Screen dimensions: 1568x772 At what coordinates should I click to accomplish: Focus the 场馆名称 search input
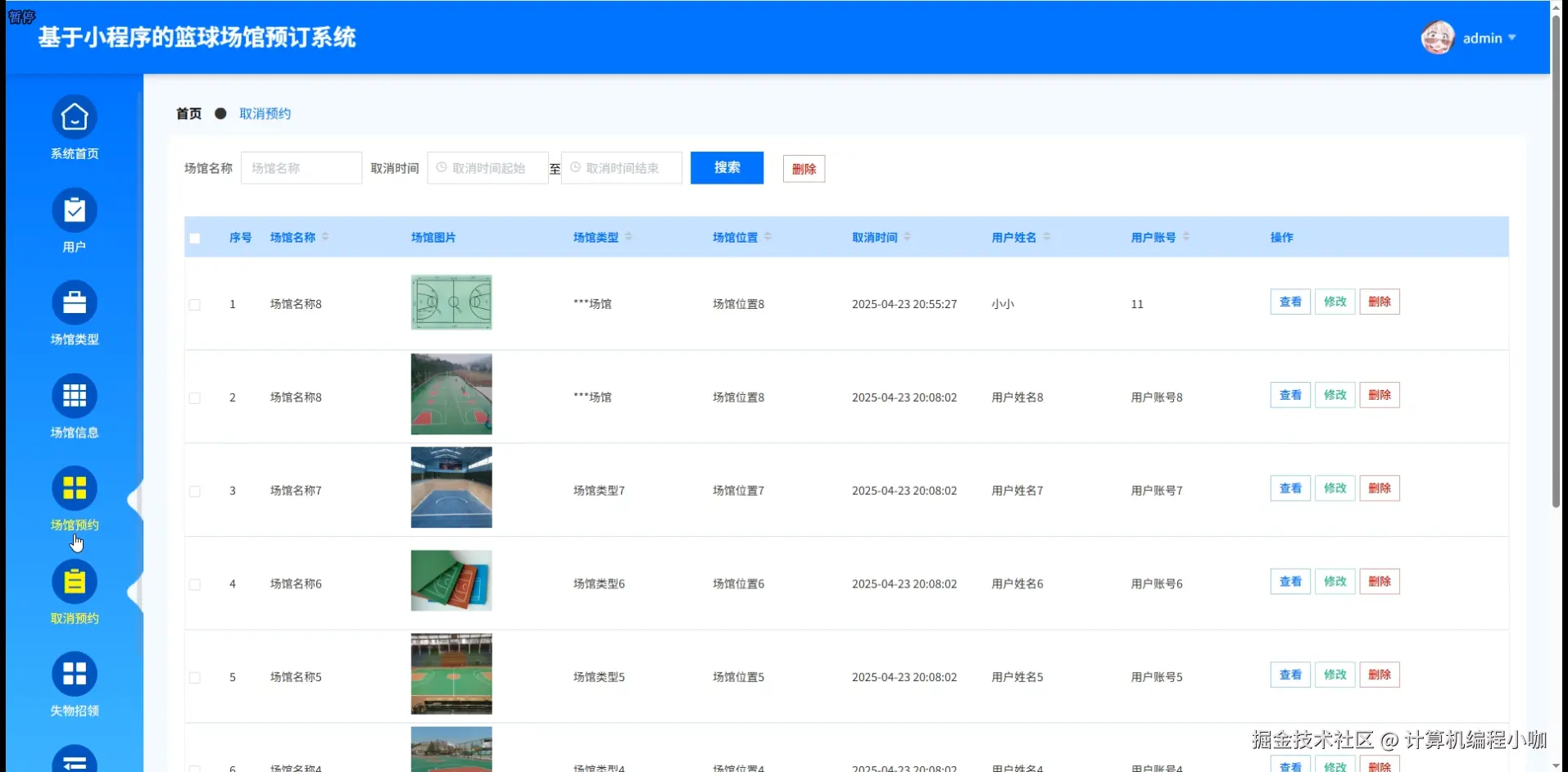pyautogui.click(x=301, y=168)
